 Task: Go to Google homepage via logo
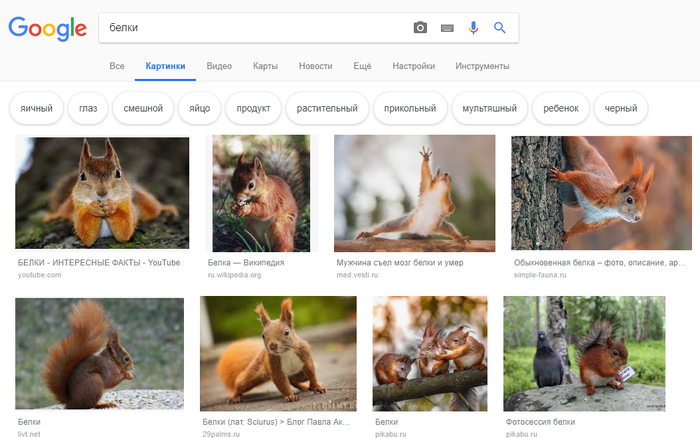[46, 29]
